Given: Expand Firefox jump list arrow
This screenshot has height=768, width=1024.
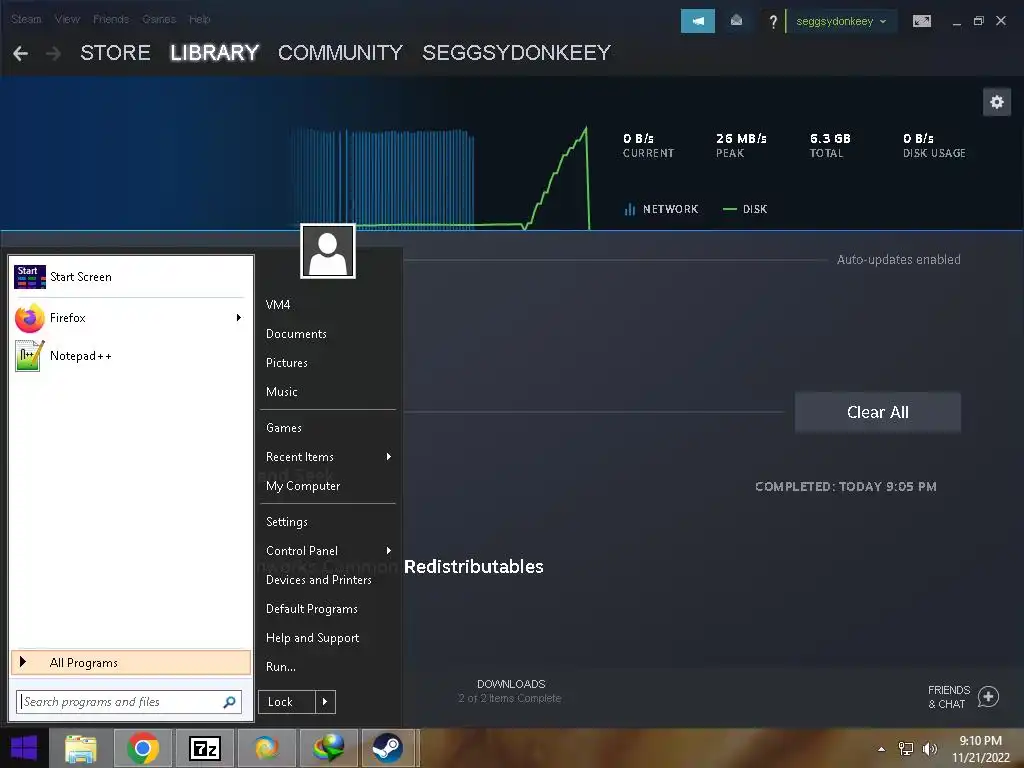Looking at the screenshot, I should point(239,318).
